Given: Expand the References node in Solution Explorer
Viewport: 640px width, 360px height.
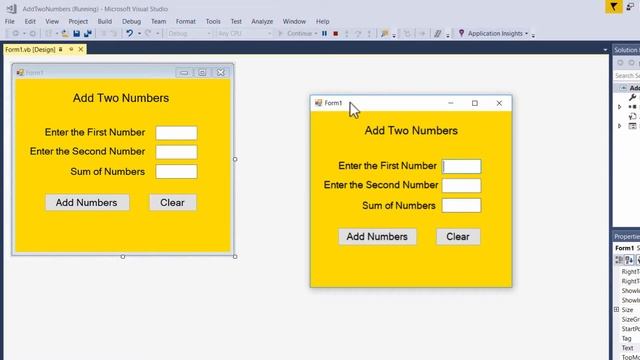Looking at the screenshot, I should (620, 107).
